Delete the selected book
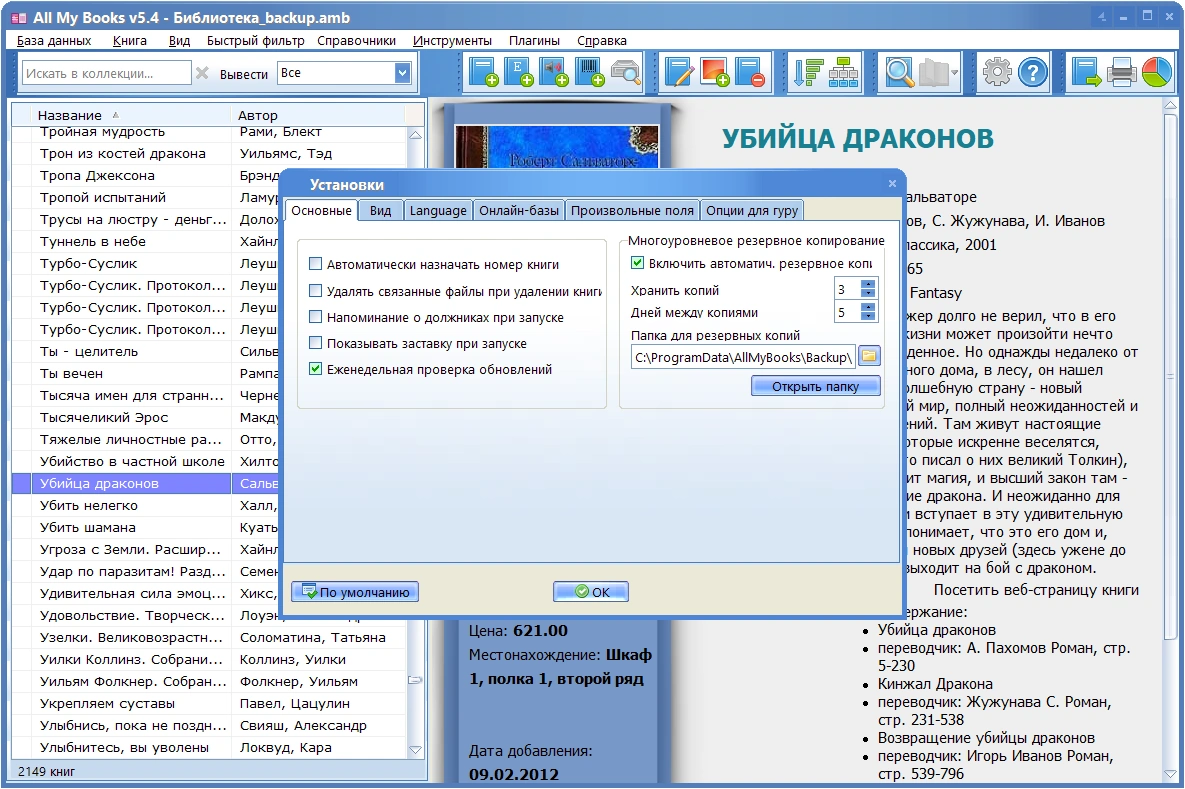This screenshot has width=1185, height=789. (746, 72)
